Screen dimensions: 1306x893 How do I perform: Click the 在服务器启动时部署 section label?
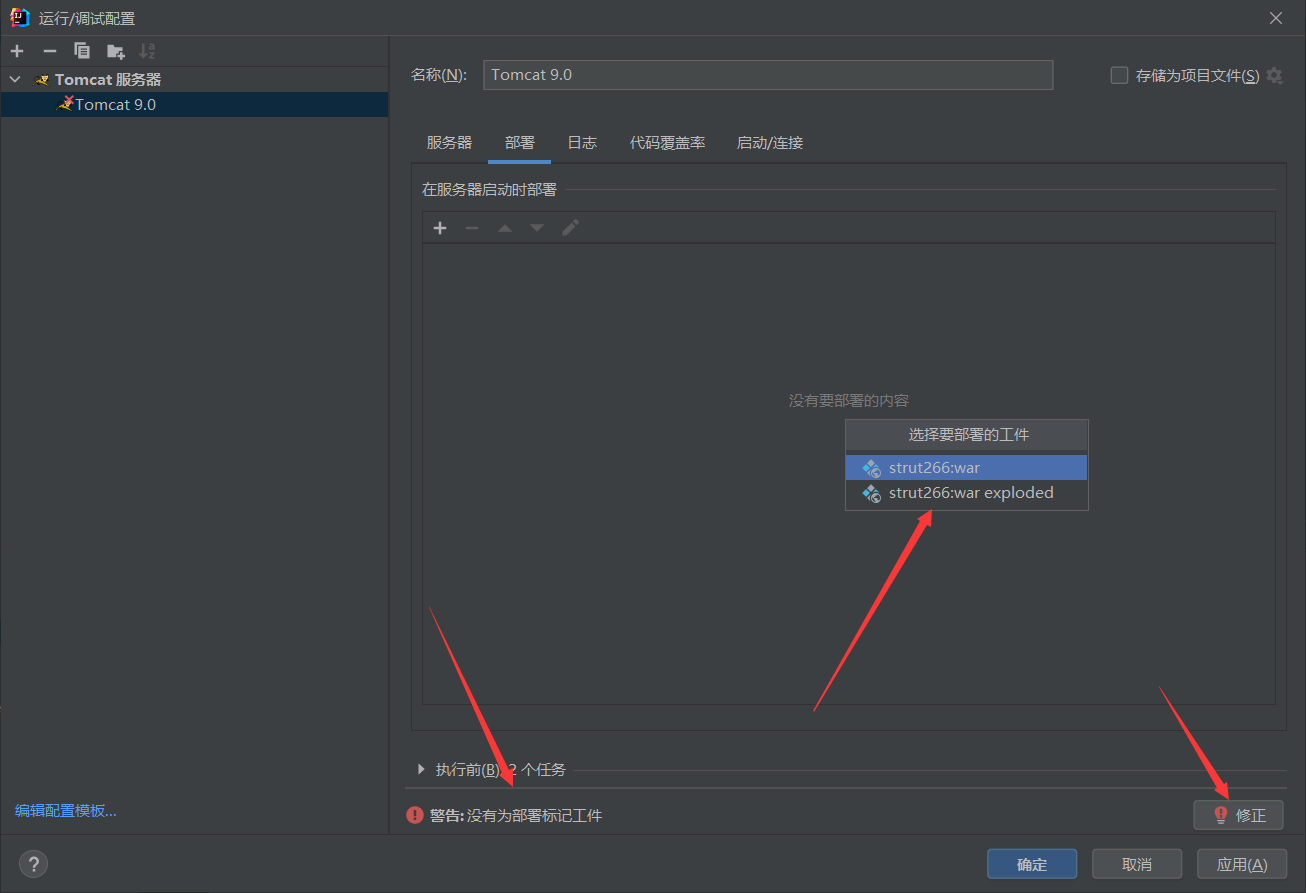[489, 189]
